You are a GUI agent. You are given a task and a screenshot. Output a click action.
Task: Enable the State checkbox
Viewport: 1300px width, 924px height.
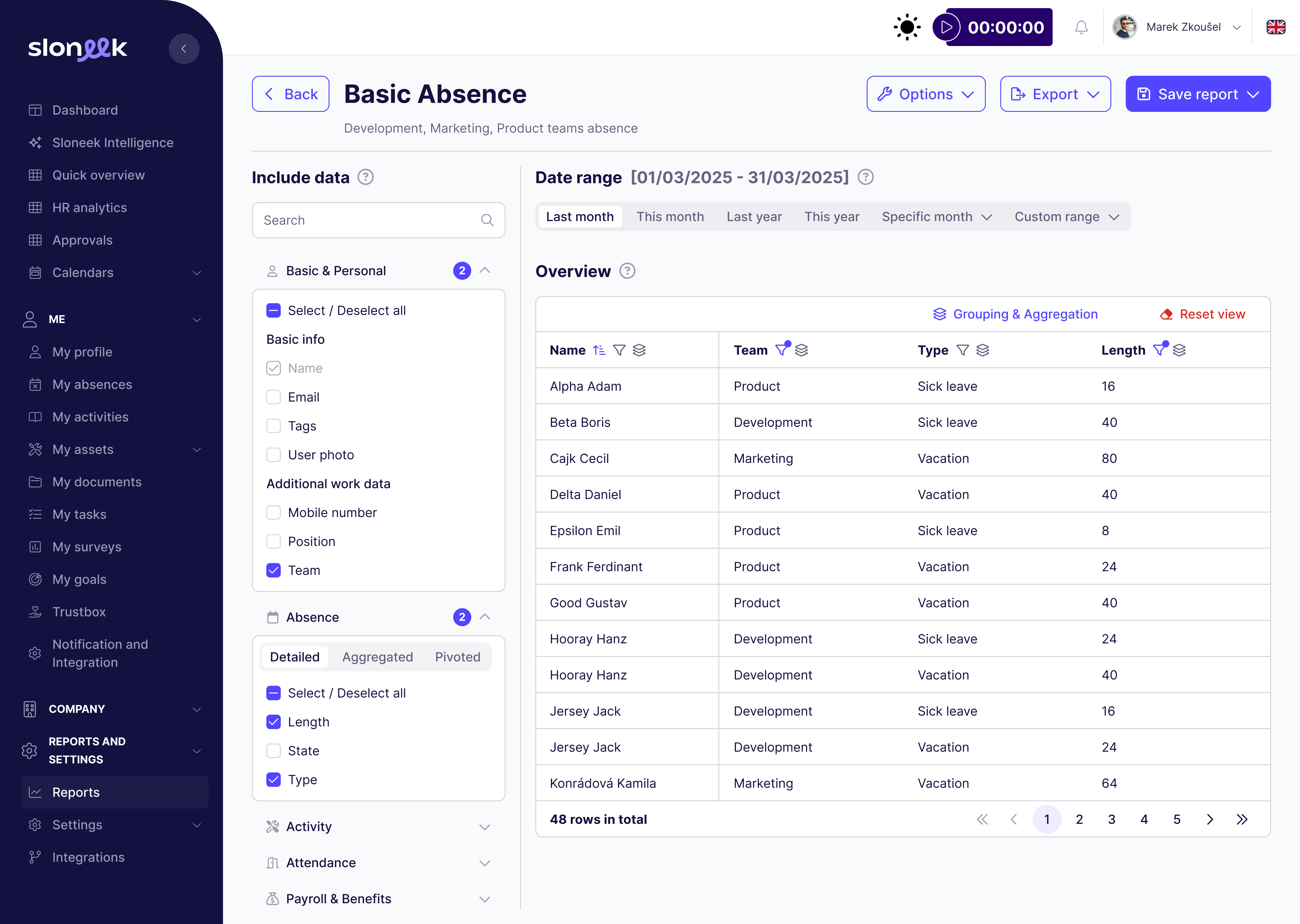click(274, 751)
